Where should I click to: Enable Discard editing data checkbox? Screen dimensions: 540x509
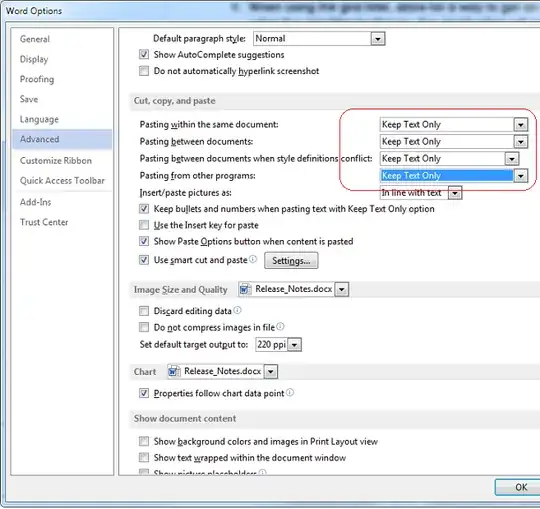point(144,311)
